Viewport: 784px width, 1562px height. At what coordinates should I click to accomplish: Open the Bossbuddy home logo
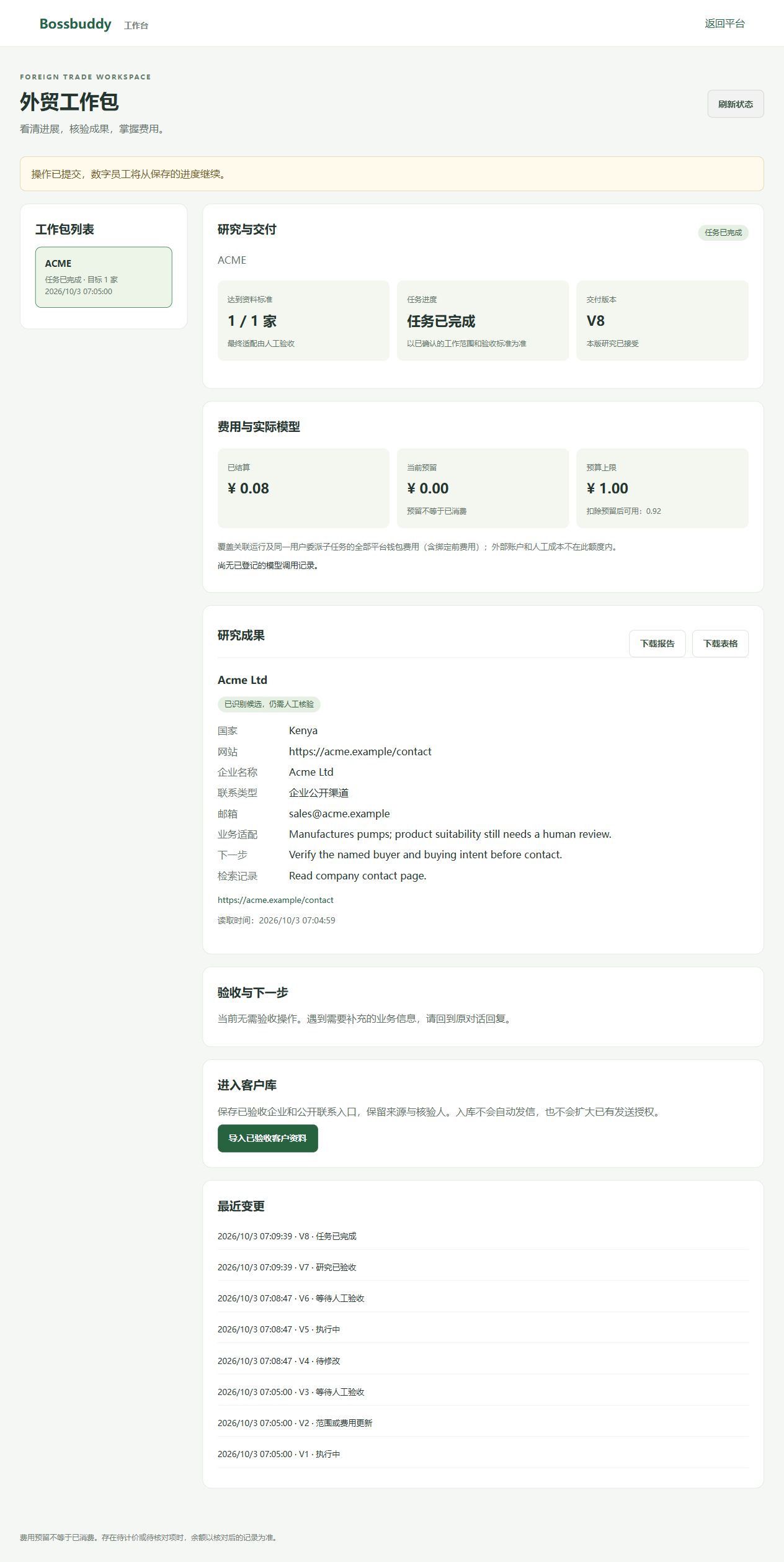(x=75, y=24)
